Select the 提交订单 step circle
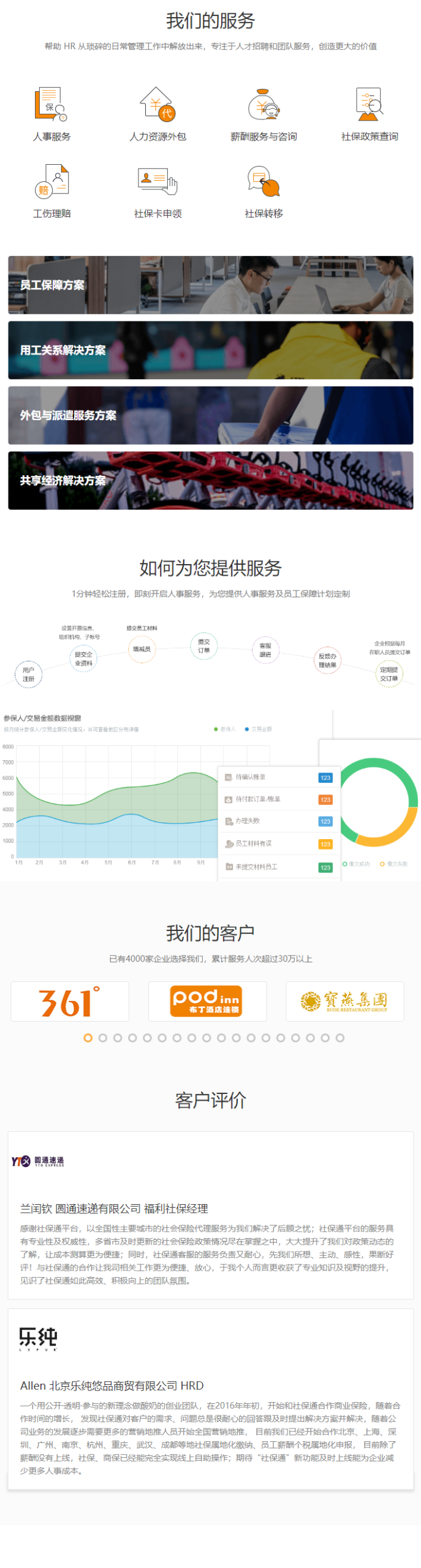 click(x=203, y=645)
